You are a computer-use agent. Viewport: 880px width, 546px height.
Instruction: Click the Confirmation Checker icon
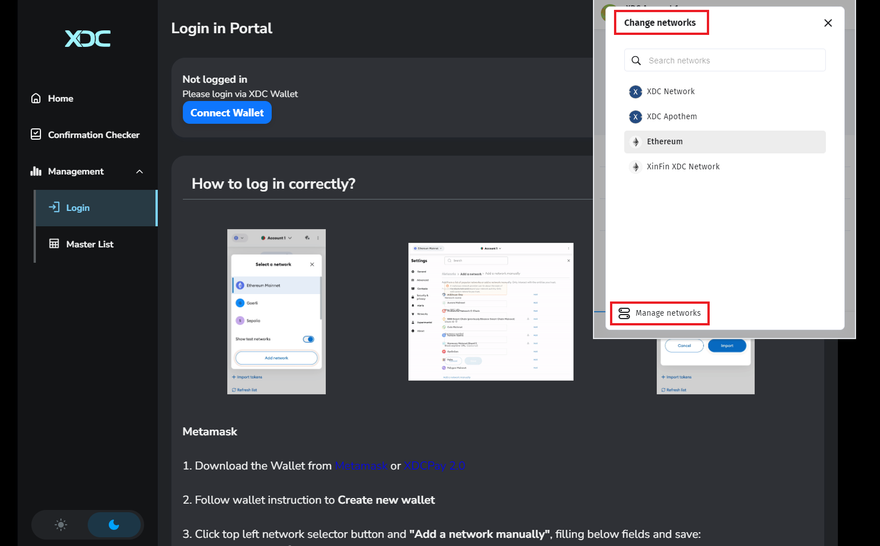point(36,135)
